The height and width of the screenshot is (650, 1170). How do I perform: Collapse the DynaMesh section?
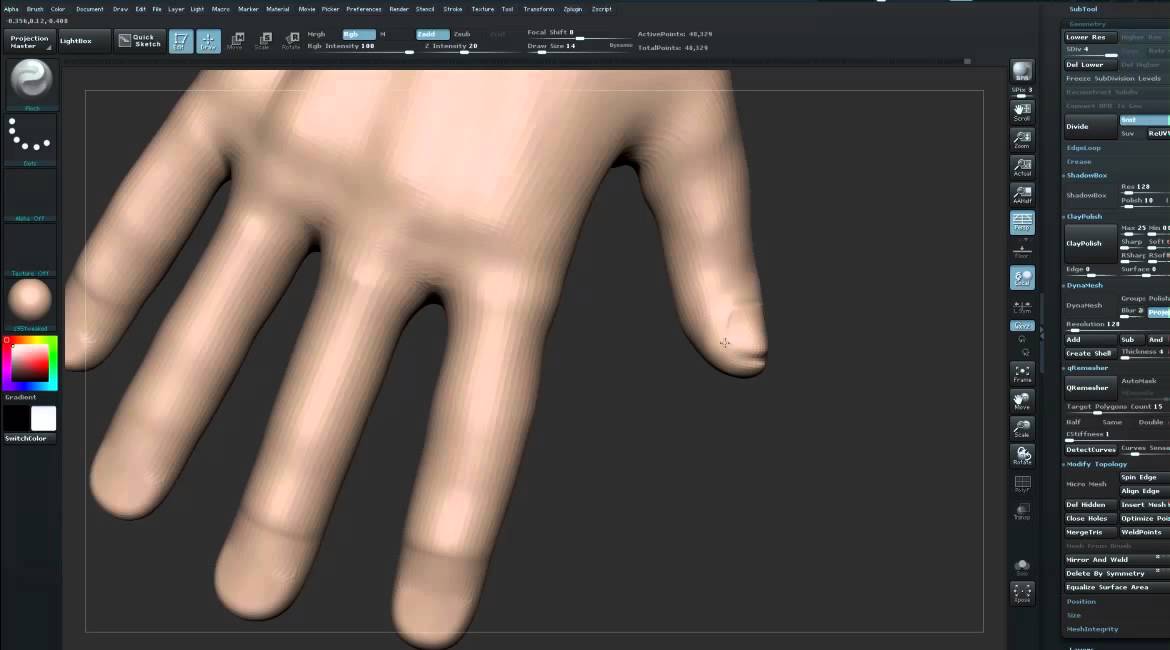1083,285
